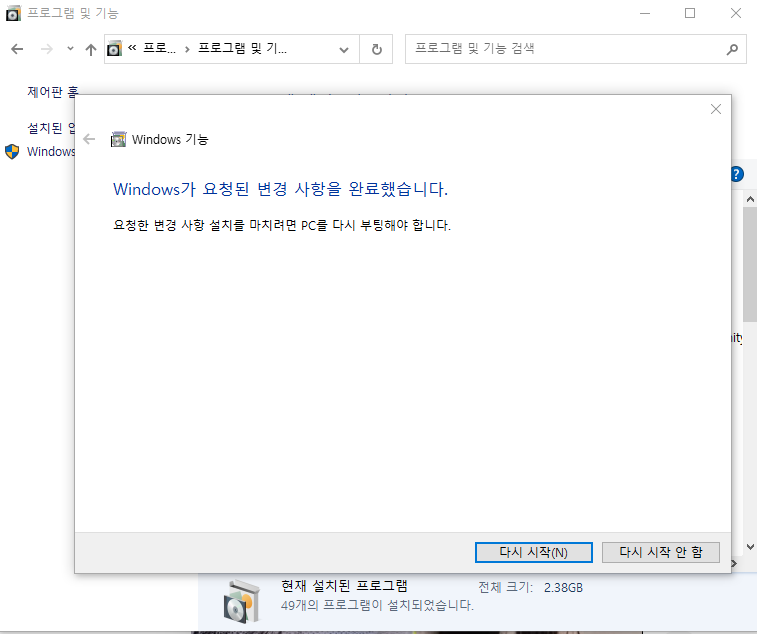Close the Windows 기능 dialog
757x634 pixels.
(x=715, y=109)
